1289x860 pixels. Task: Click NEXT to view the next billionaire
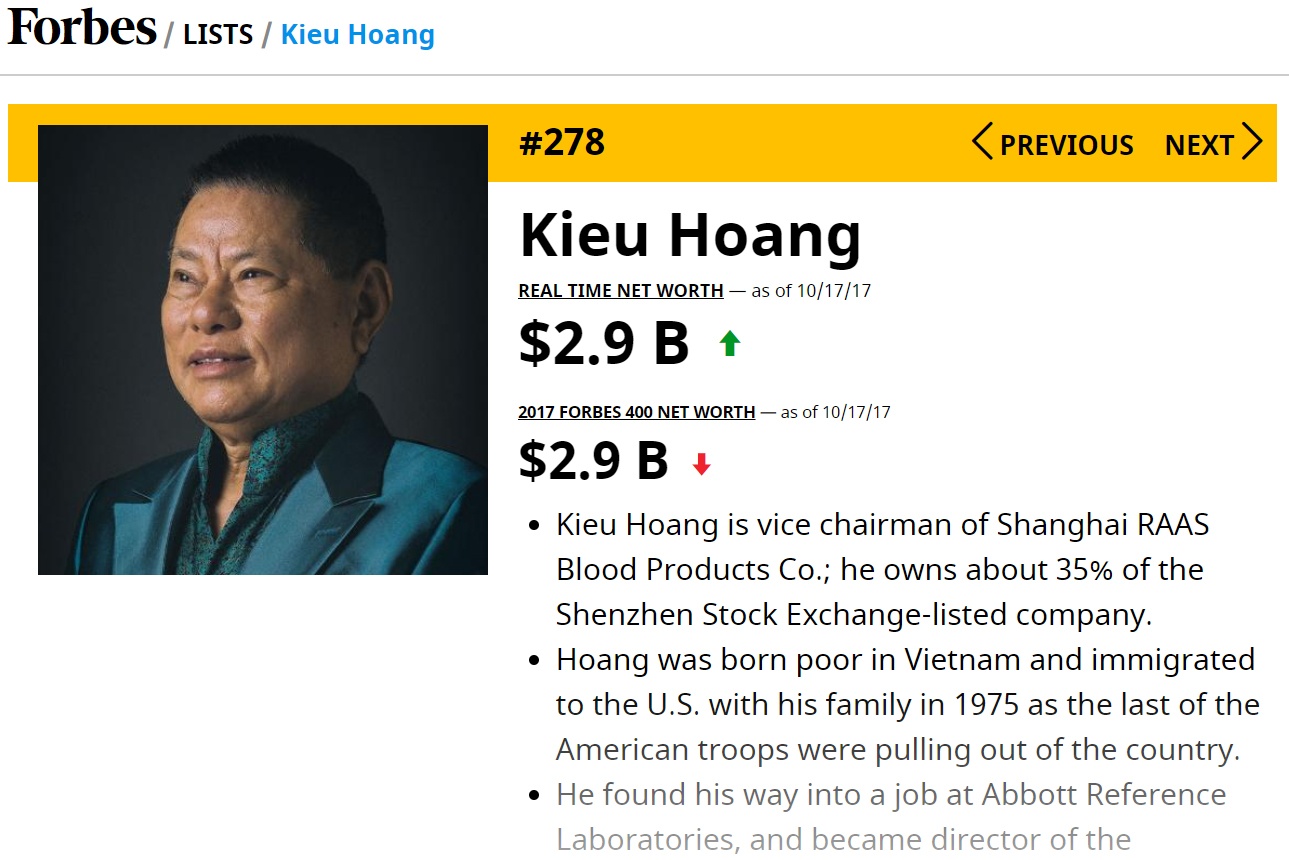(x=1199, y=143)
